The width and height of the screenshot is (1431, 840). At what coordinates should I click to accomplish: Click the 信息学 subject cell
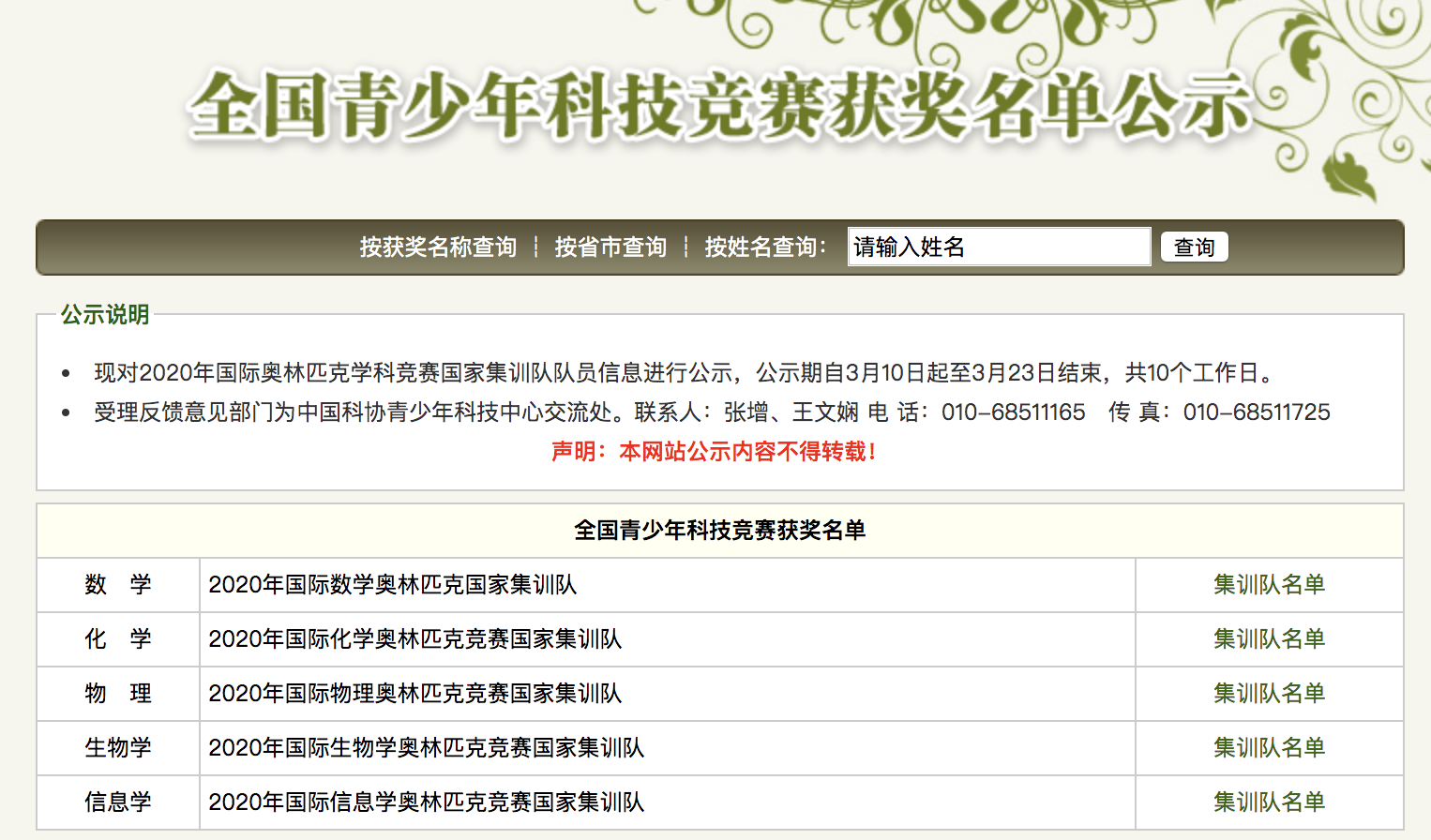[x=118, y=802]
